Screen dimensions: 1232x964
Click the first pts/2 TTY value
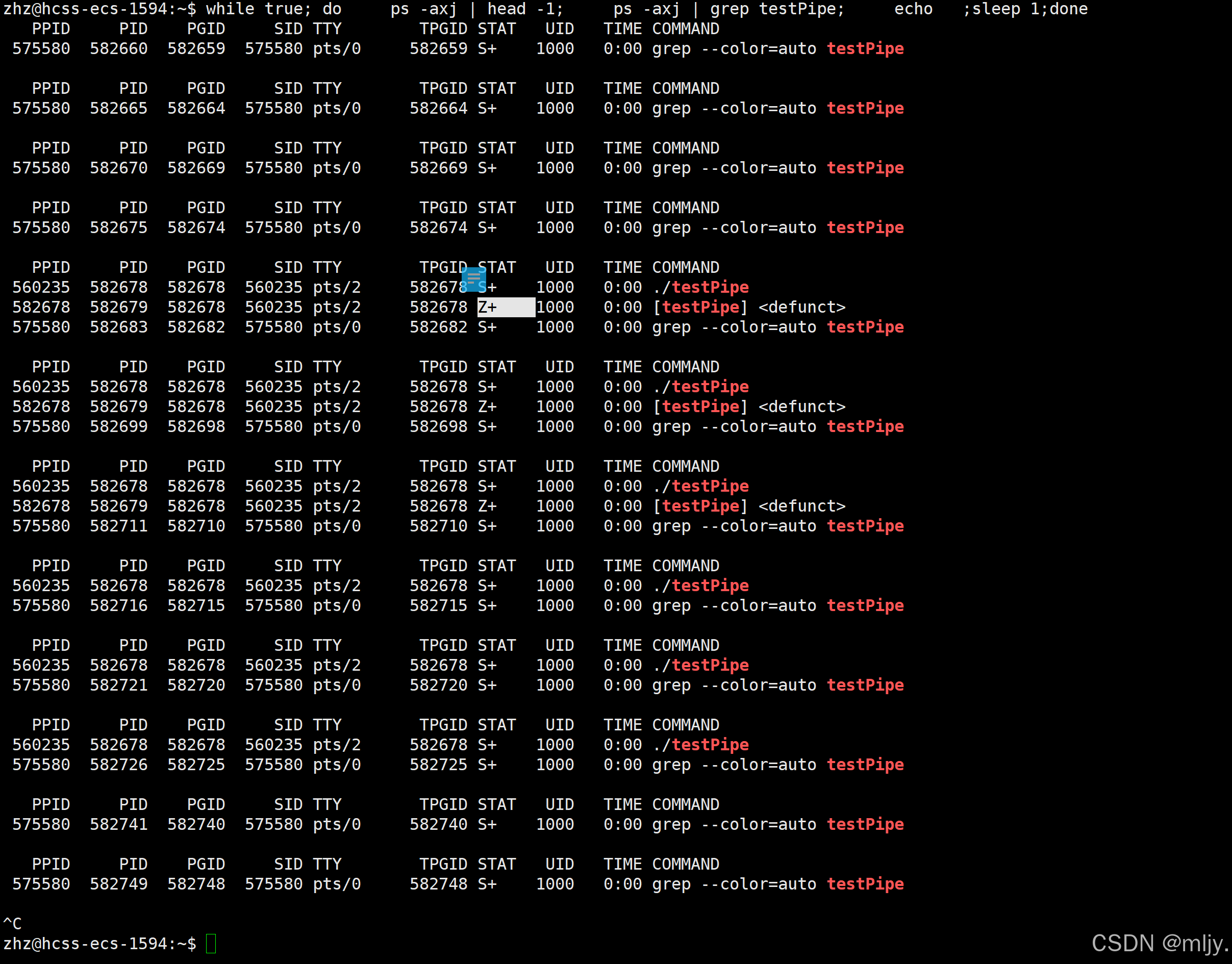click(x=336, y=287)
